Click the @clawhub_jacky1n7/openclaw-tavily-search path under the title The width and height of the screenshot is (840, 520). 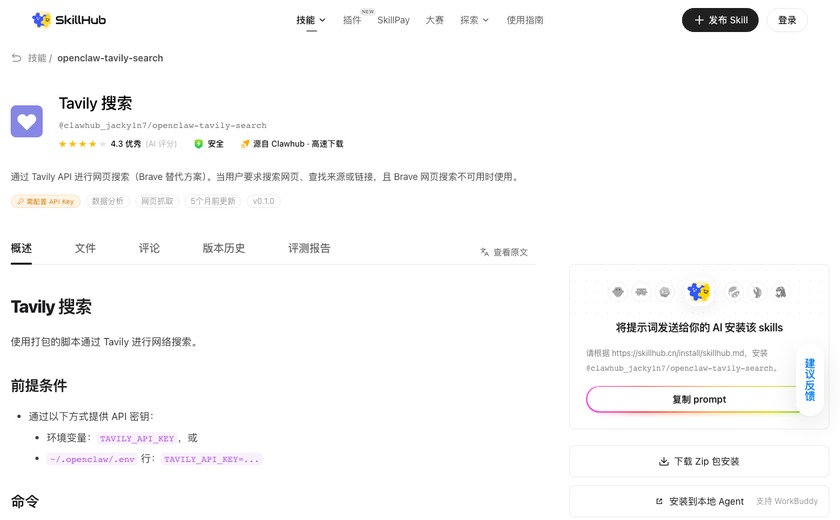[162, 125]
